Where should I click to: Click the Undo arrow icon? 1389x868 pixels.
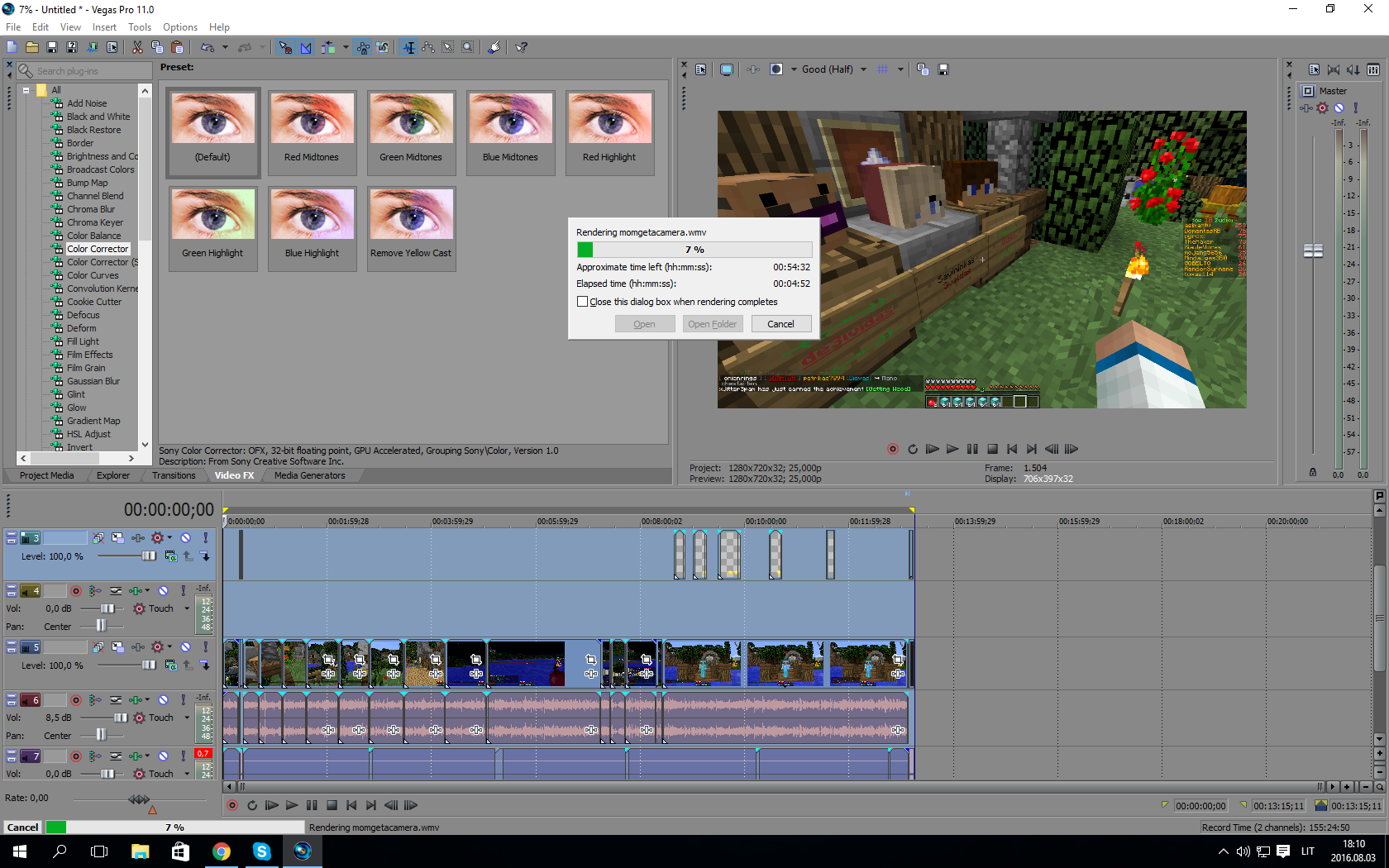coord(208,47)
